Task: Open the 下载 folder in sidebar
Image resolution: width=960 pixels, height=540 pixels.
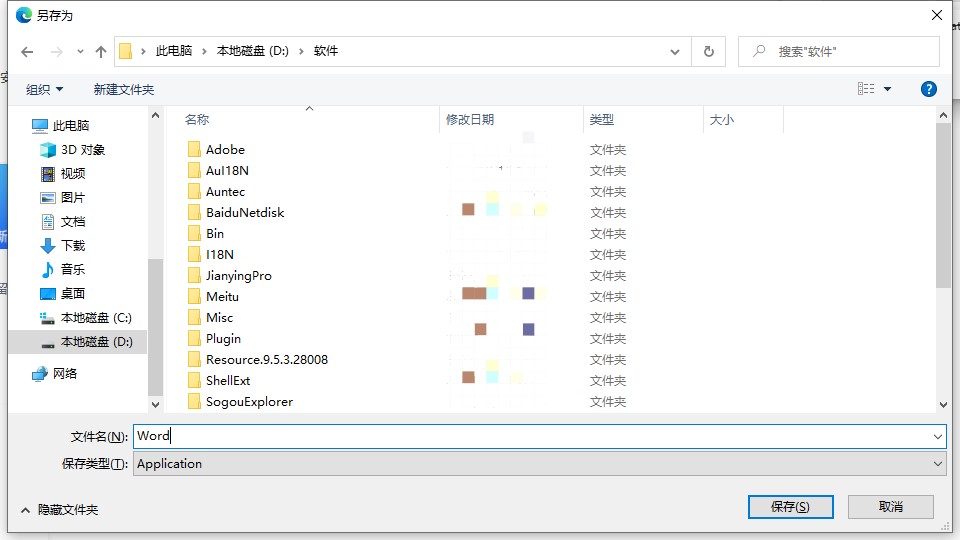Action: (x=73, y=245)
